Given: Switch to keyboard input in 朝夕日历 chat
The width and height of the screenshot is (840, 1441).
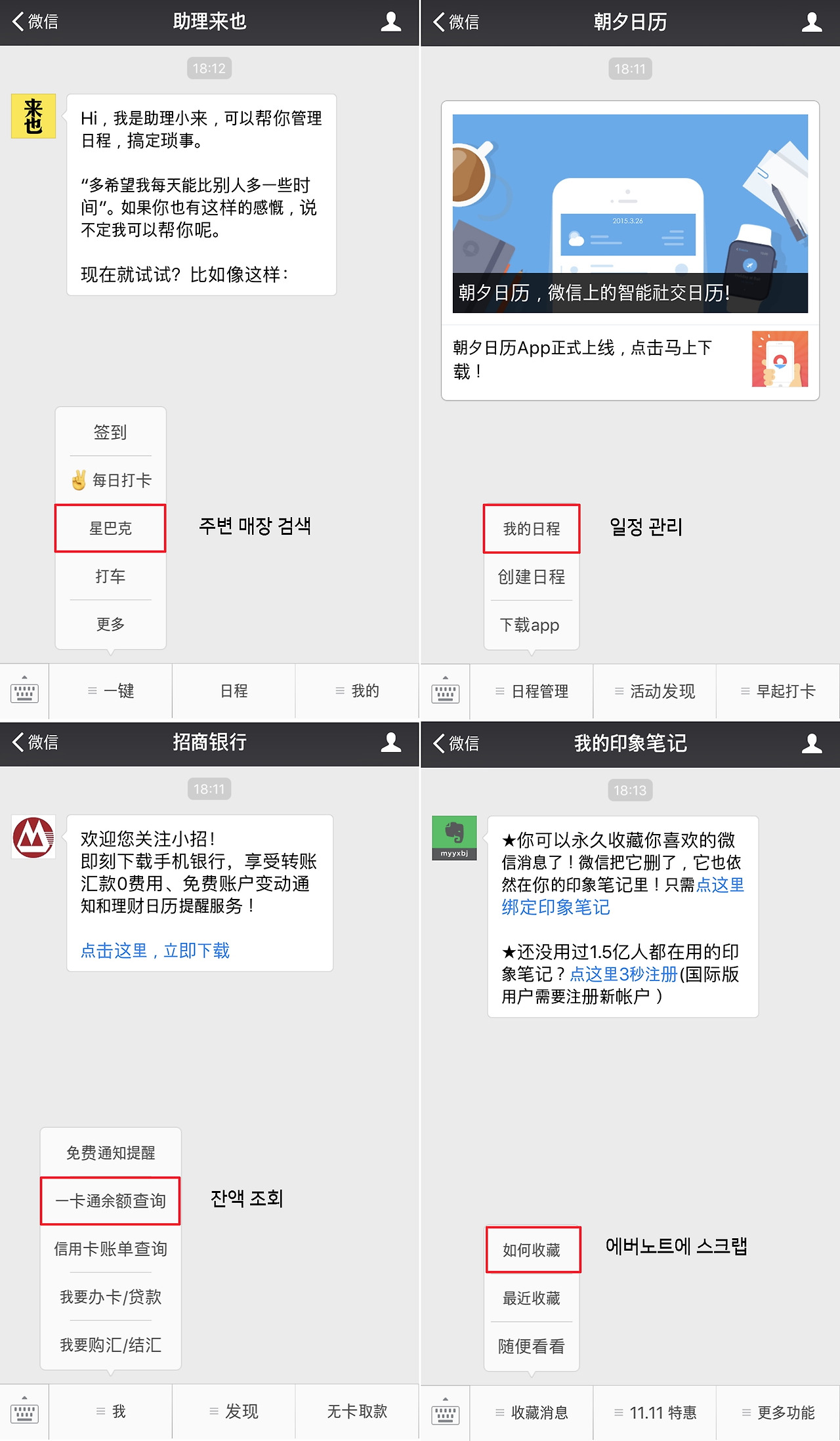Looking at the screenshot, I should point(445,691).
